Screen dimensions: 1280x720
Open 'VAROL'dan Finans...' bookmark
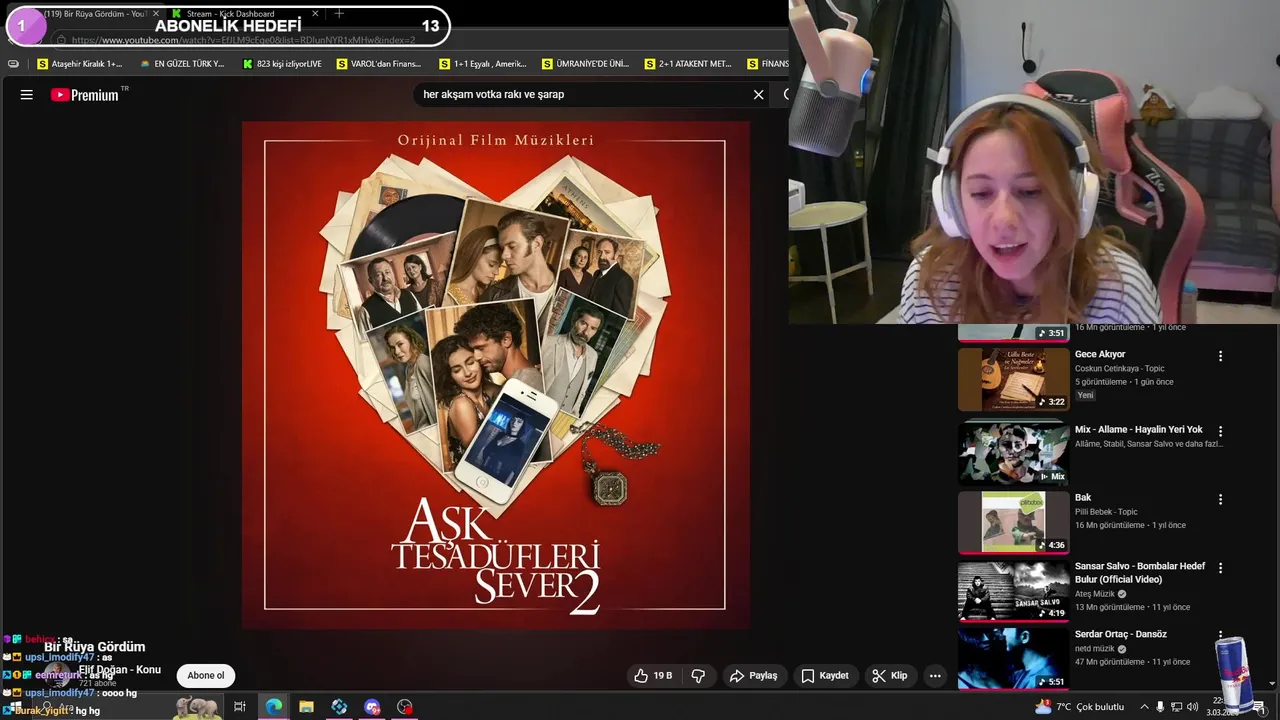(x=379, y=64)
